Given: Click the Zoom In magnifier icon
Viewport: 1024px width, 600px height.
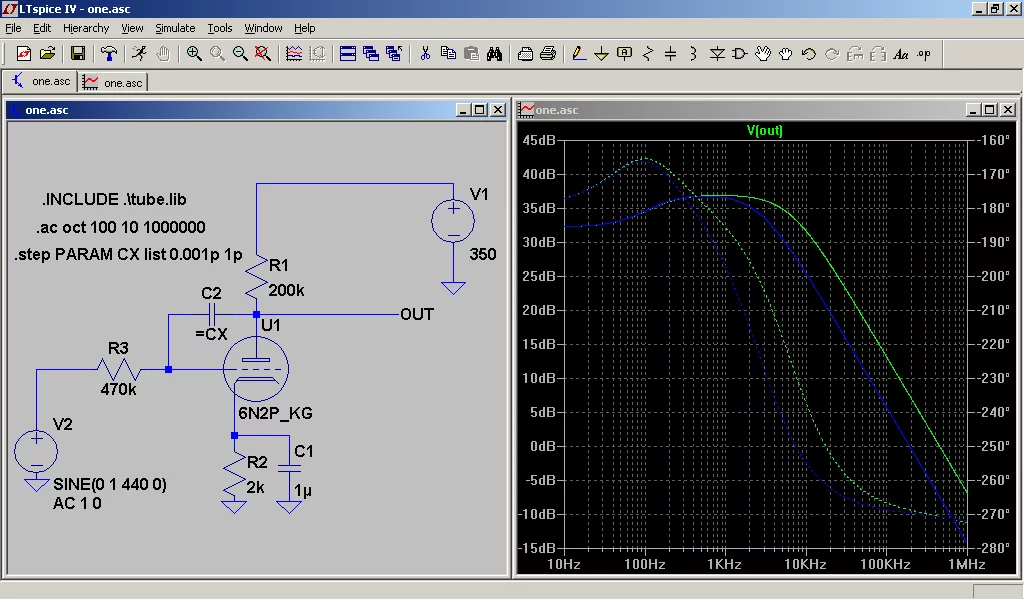Looking at the screenshot, I should (x=194, y=54).
